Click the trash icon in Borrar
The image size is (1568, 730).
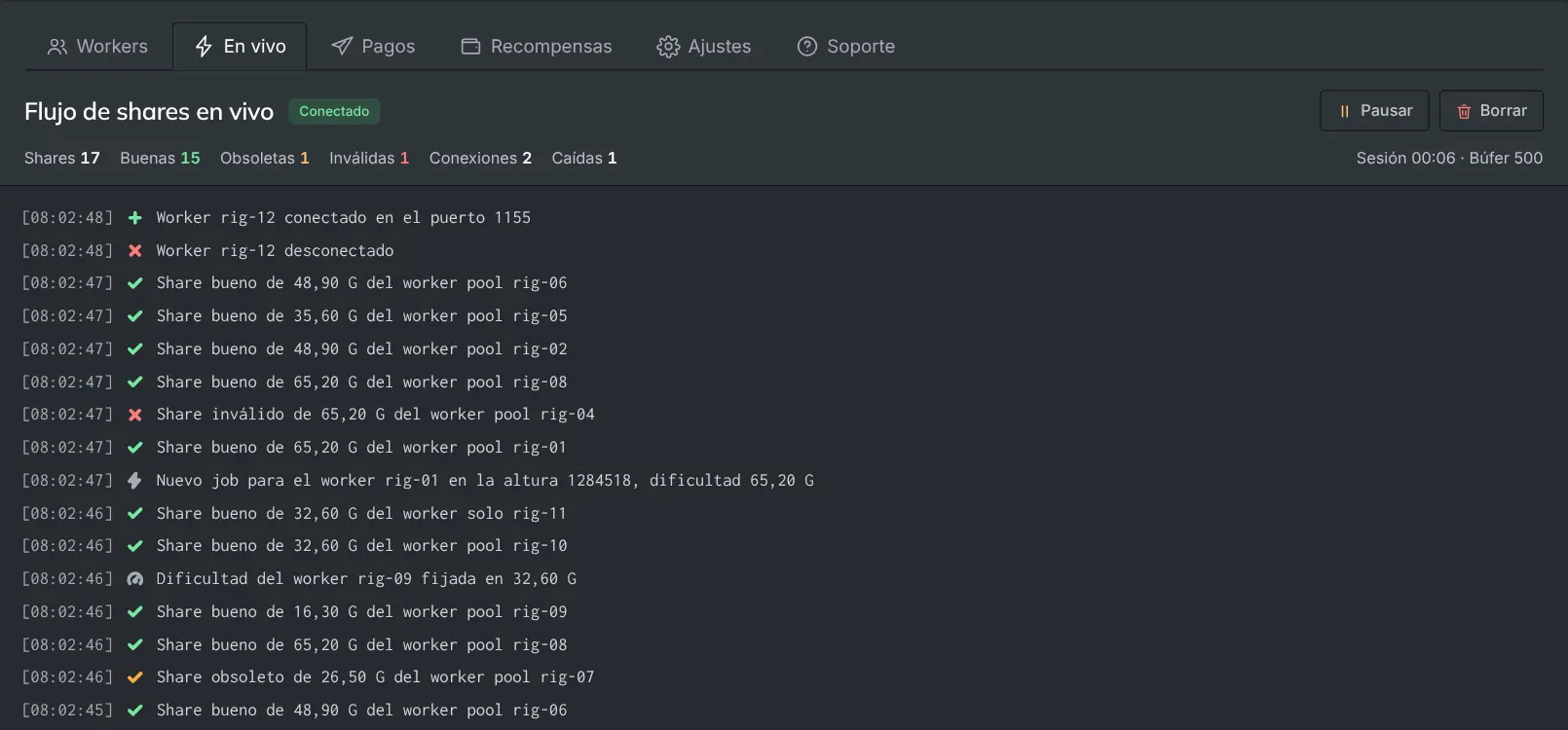coord(1464,112)
